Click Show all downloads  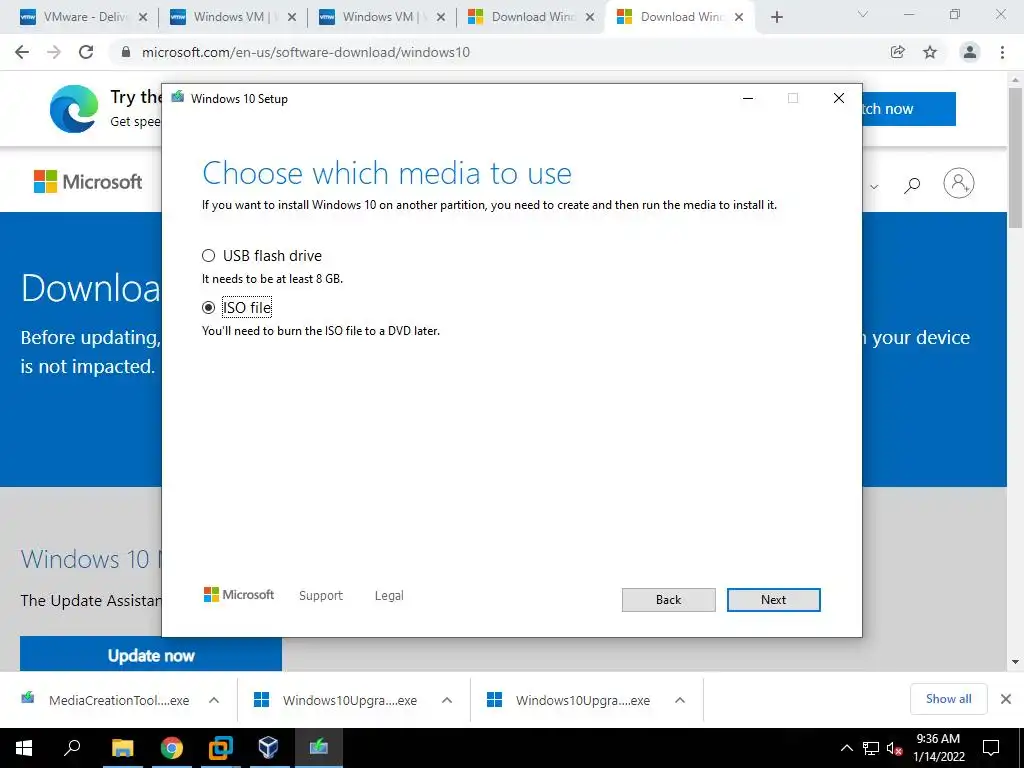(948, 699)
